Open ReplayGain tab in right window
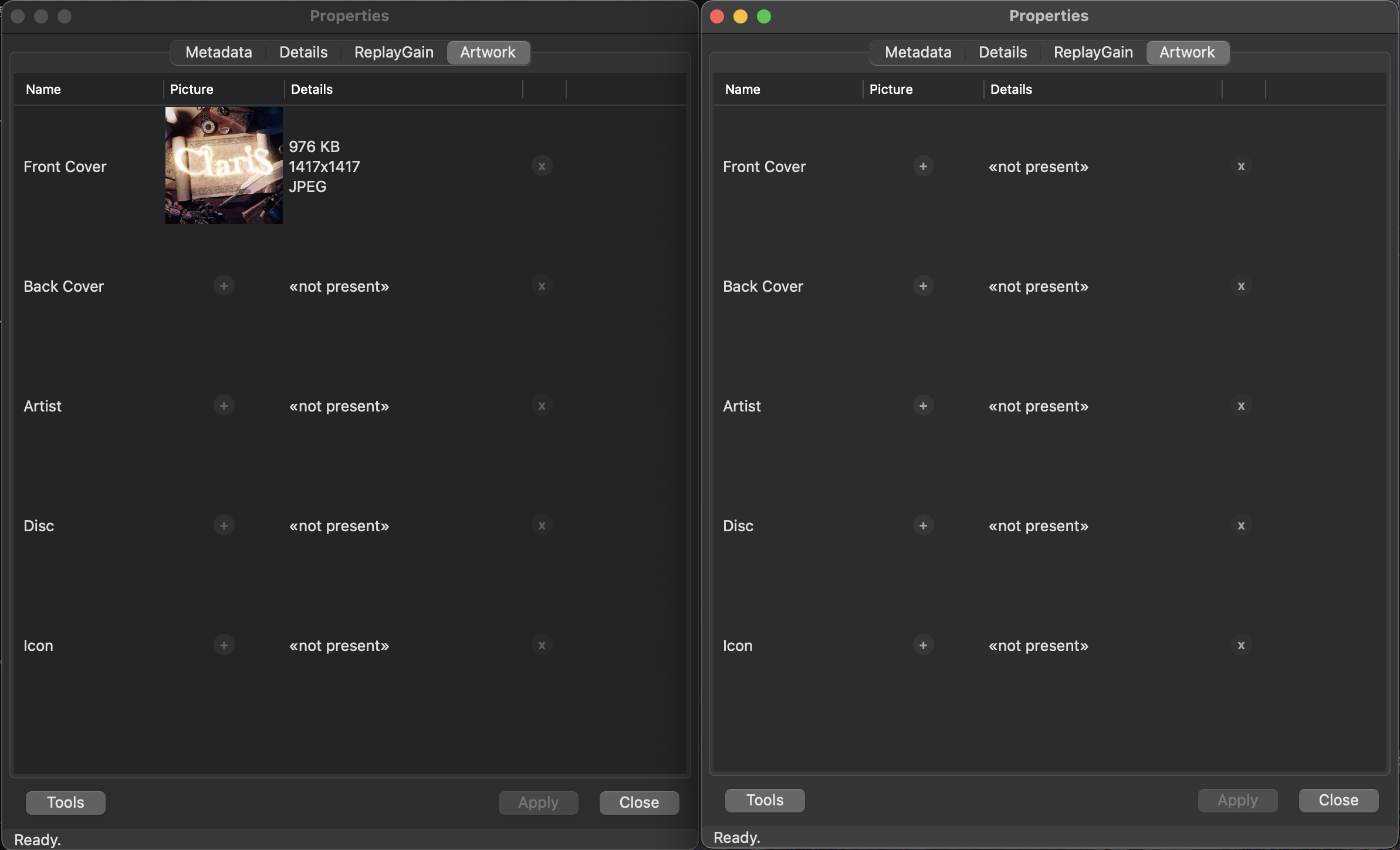The width and height of the screenshot is (1400, 850). (1093, 52)
